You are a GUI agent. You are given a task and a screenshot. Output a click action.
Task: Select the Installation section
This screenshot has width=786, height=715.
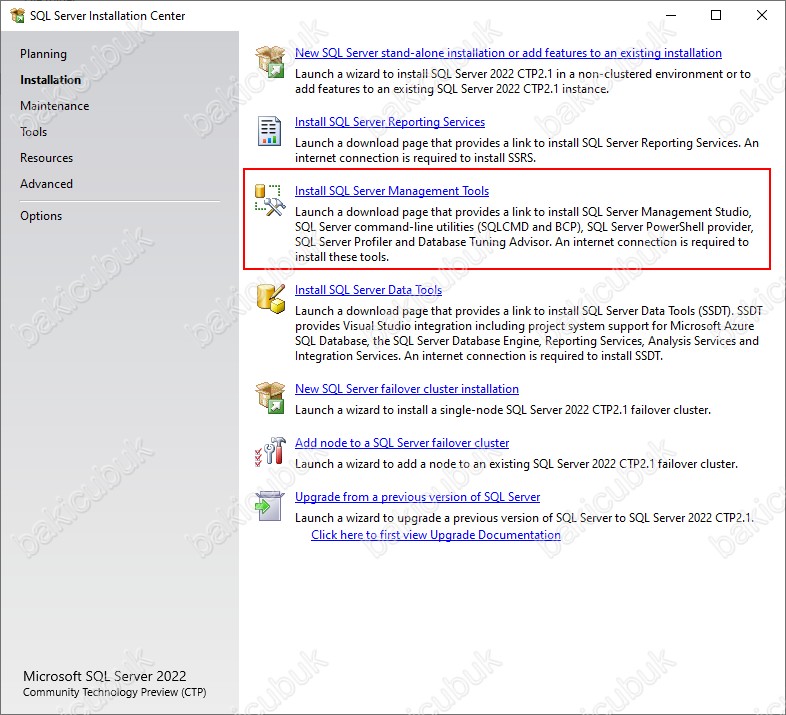[50, 80]
